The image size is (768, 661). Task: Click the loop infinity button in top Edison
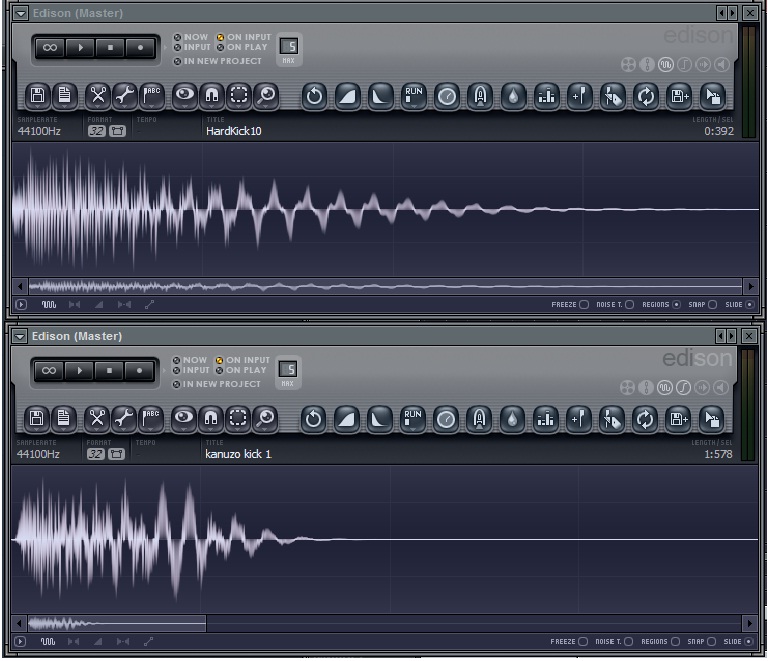[x=50, y=48]
